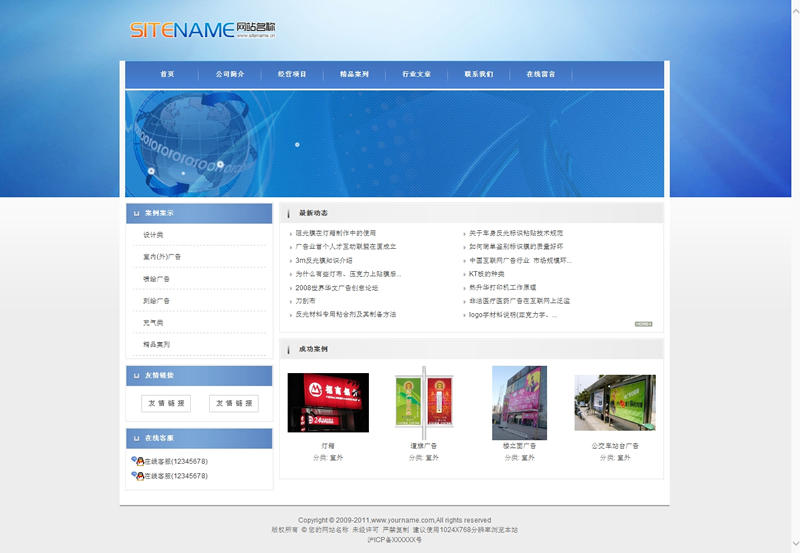Click the left 友情链接 button
The height and width of the screenshot is (553, 800).
coord(166,403)
